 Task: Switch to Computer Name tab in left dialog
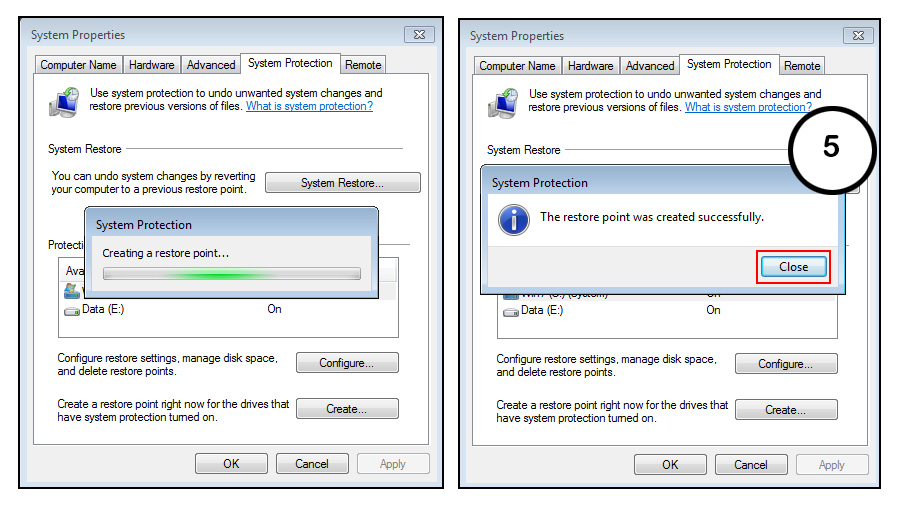coord(78,65)
